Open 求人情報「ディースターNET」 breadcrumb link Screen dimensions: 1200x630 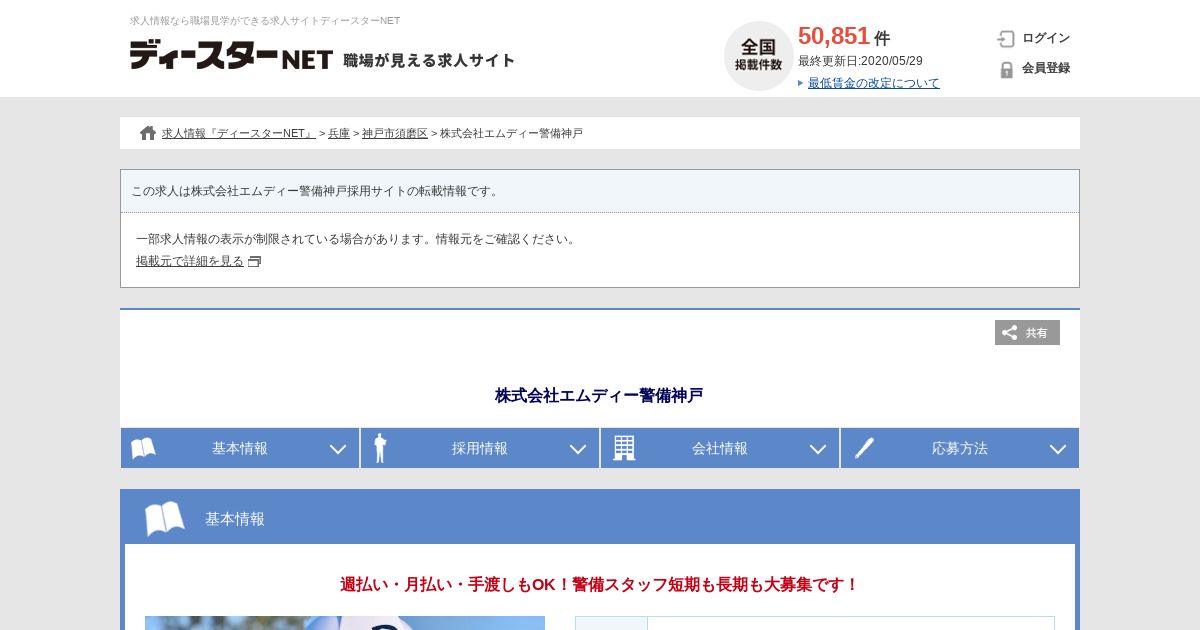coord(239,133)
